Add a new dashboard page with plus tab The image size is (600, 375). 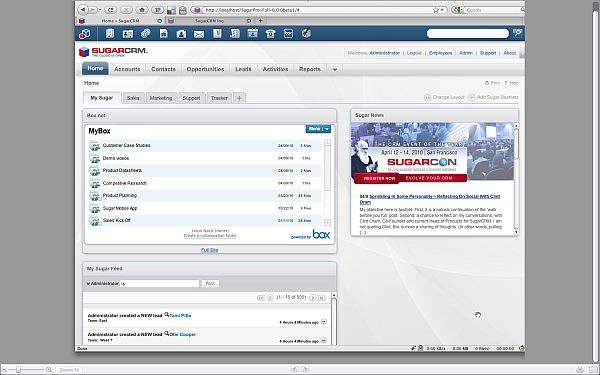pos(239,98)
